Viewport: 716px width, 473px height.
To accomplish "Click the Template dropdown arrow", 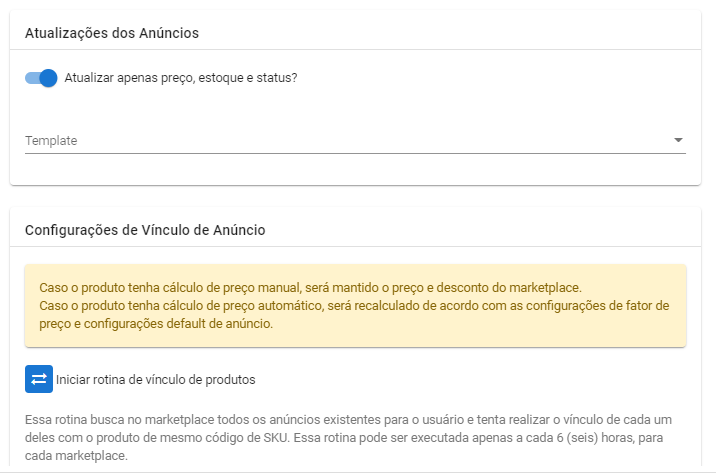I will pyautogui.click(x=678, y=140).
